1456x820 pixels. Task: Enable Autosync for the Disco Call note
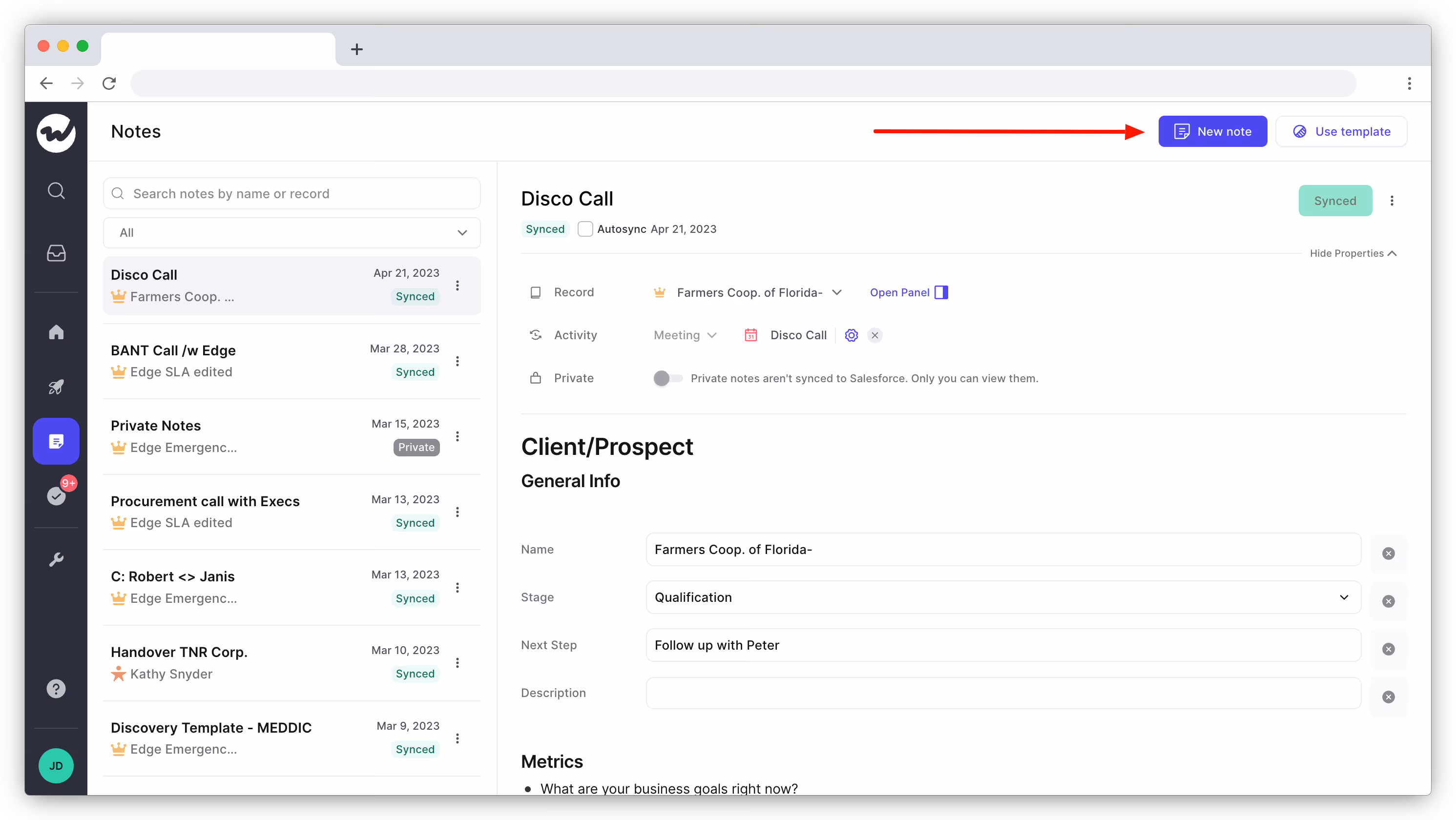pos(585,229)
